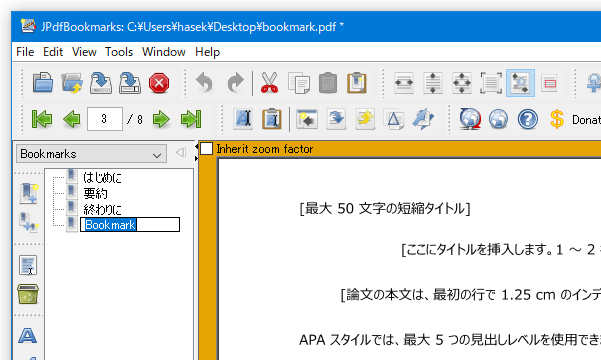Toggle Inherit zoom factor checkbox
This screenshot has height=360, width=601.
(207, 149)
